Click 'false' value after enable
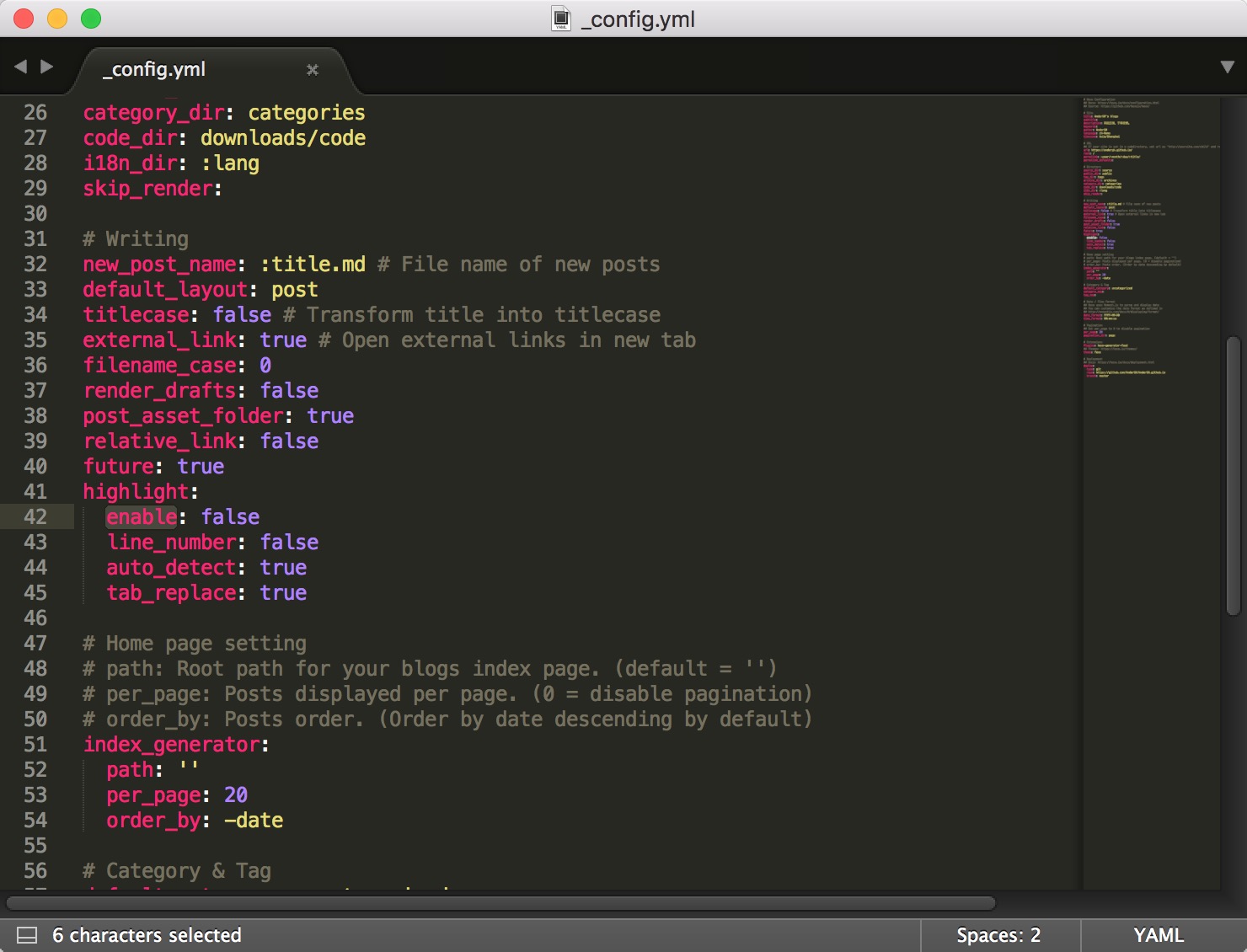The width and height of the screenshot is (1247, 952). click(x=230, y=516)
